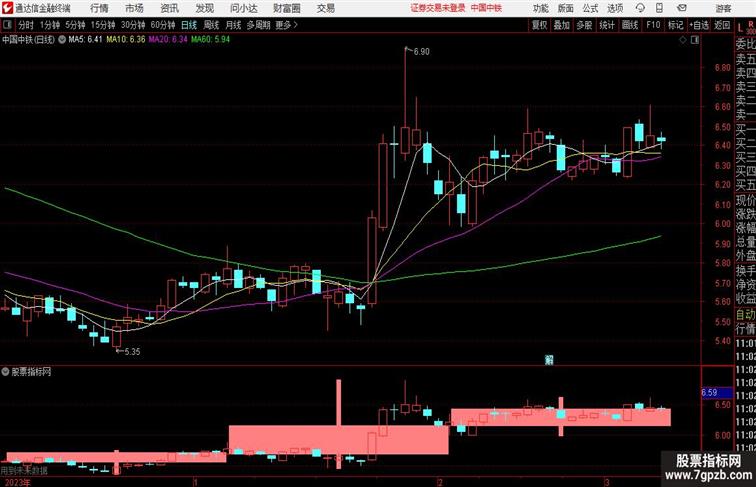Open the mail envelope icon
Viewport: 756px width, 487px height.
click(682, 8)
